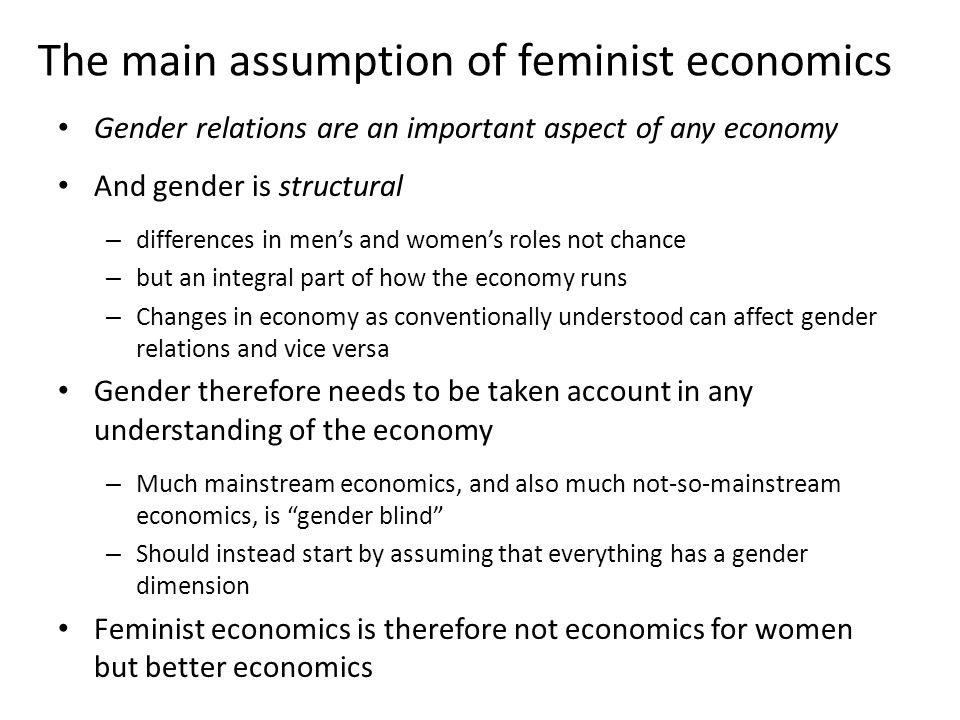Click the slide title about feminist economics
This screenshot has height=720, width=960.
(465, 61)
